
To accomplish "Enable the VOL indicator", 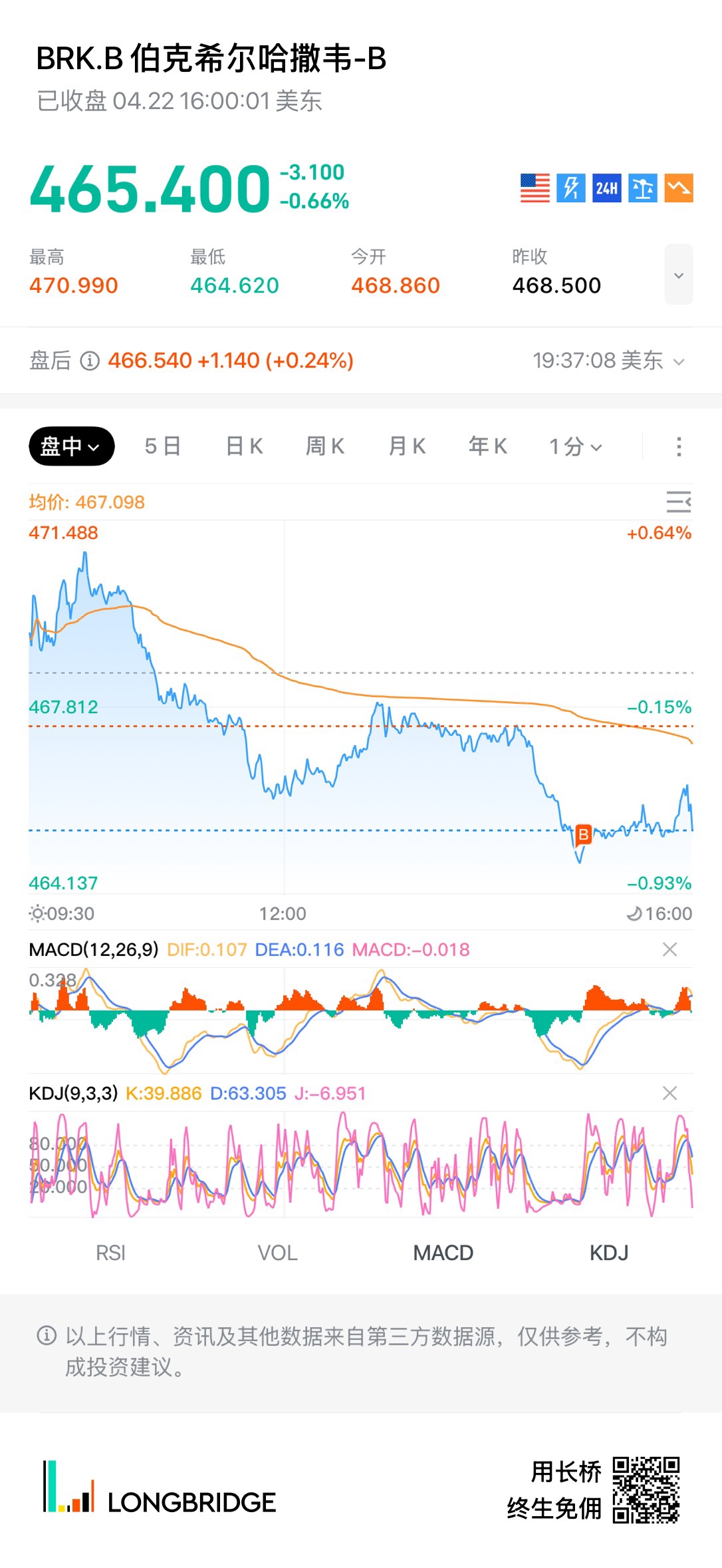I will click(277, 1253).
